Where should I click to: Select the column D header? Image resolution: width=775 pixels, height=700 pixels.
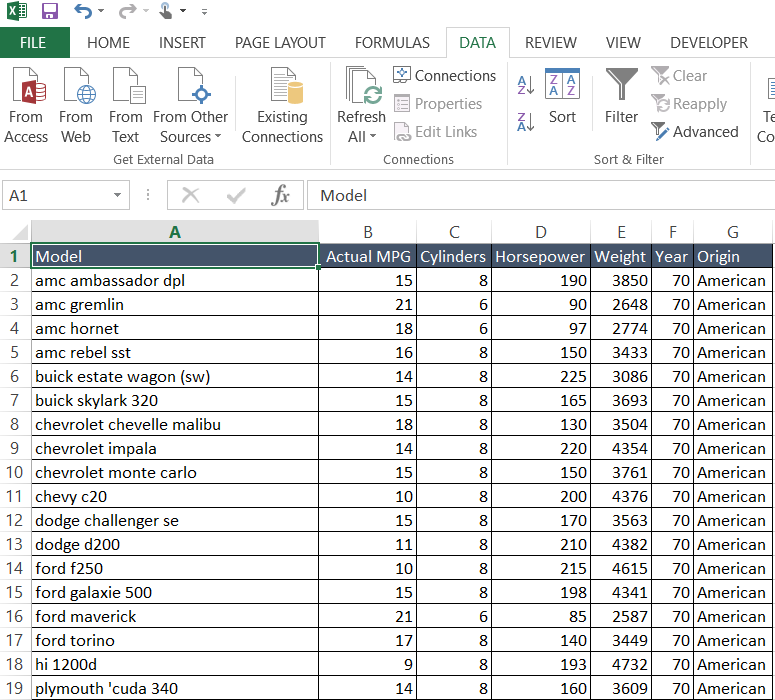click(541, 232)
